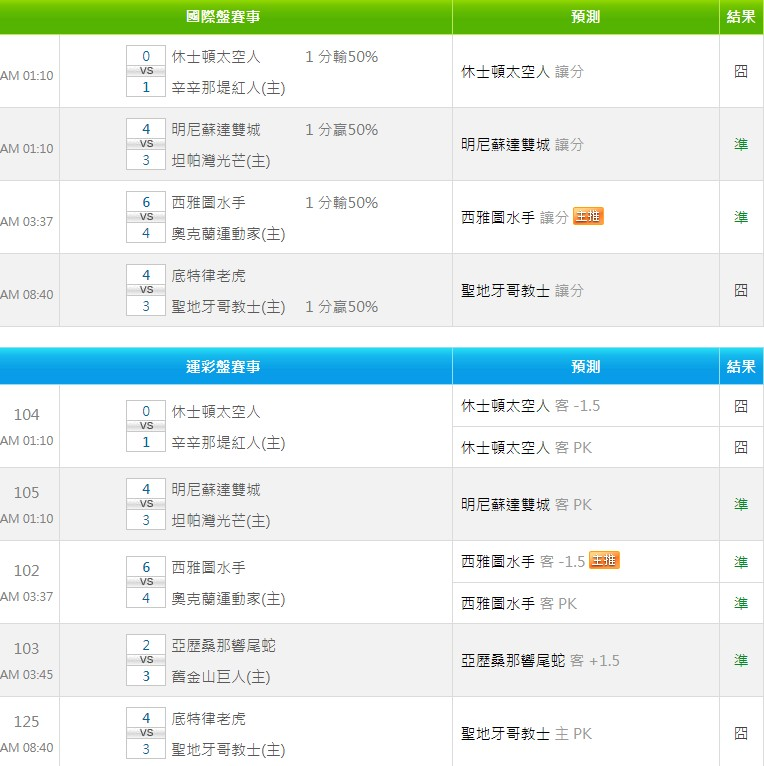Click game number 104
Screen dimensions: 764x766
coord(26,415)
